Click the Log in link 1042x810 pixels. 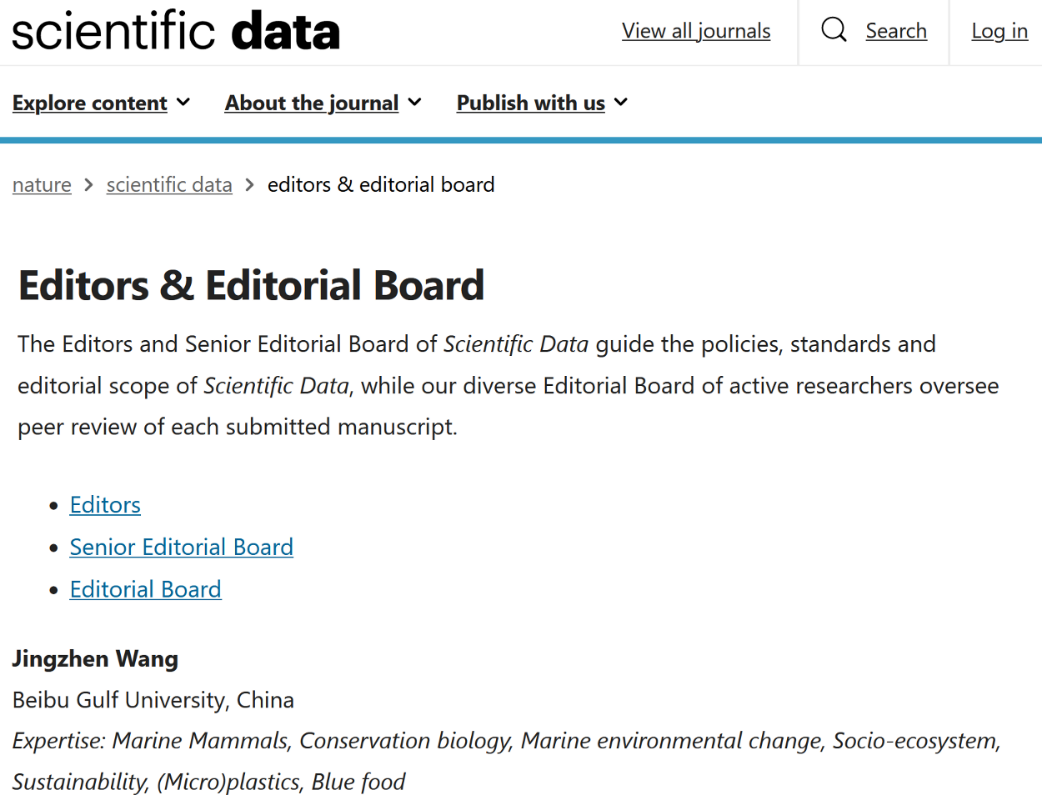coord(999,31)
